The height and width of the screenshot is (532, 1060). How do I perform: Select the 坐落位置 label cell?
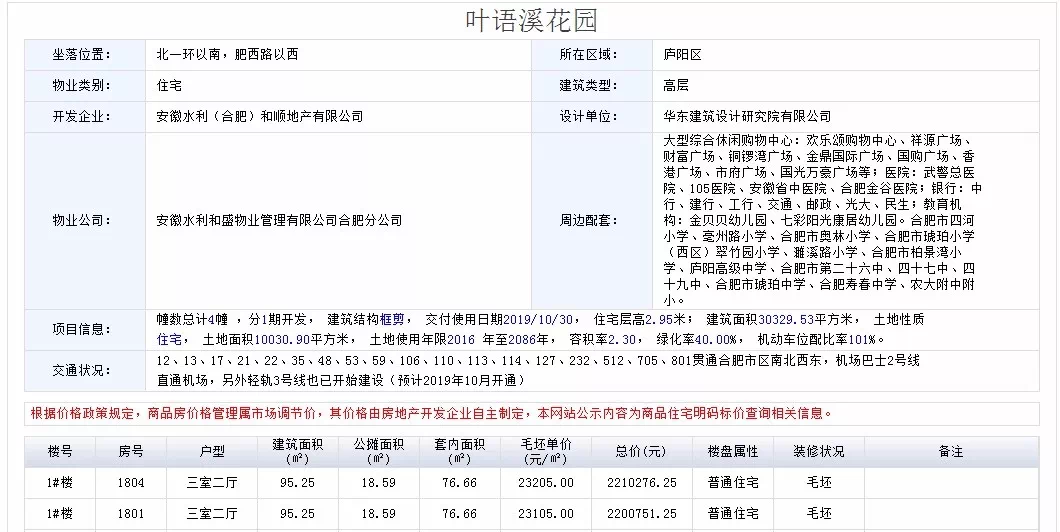[x=82, y=55]
